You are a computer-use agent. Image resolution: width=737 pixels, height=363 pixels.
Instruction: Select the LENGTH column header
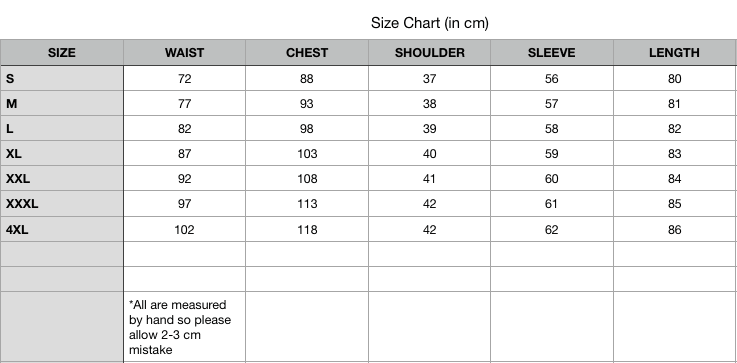tap(674, 53)
